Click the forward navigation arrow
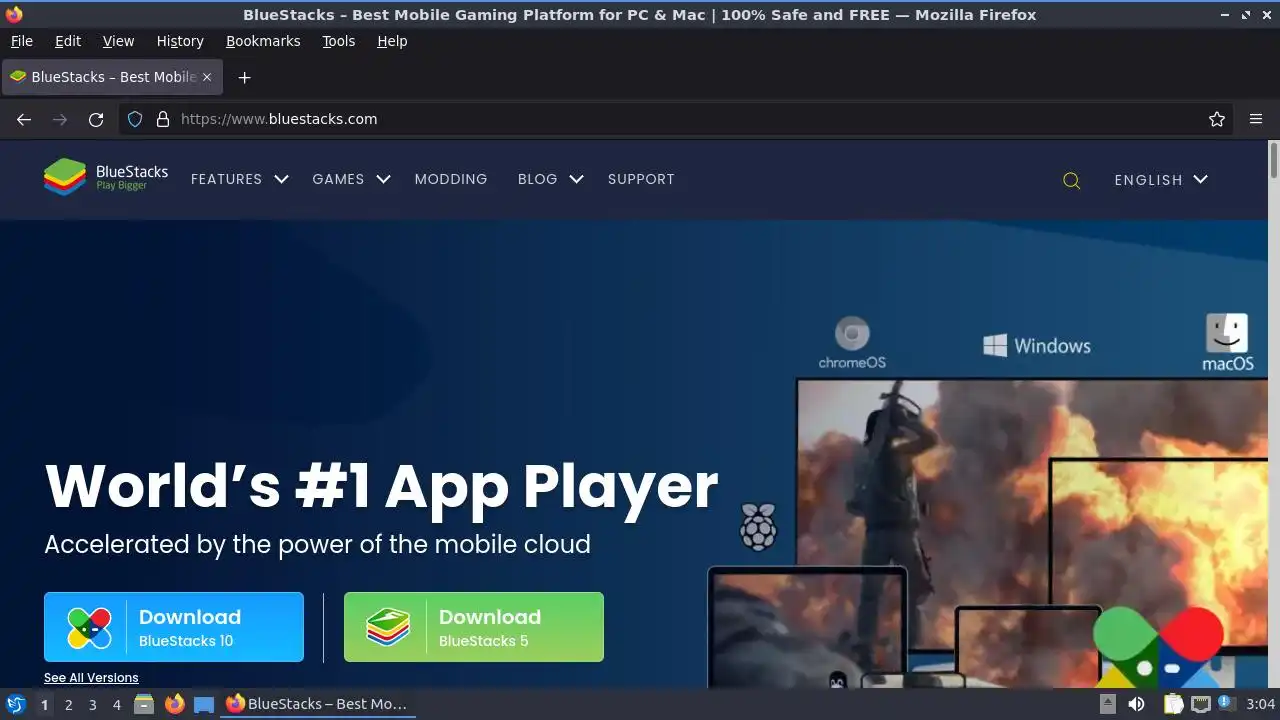 tap(60, 119)
